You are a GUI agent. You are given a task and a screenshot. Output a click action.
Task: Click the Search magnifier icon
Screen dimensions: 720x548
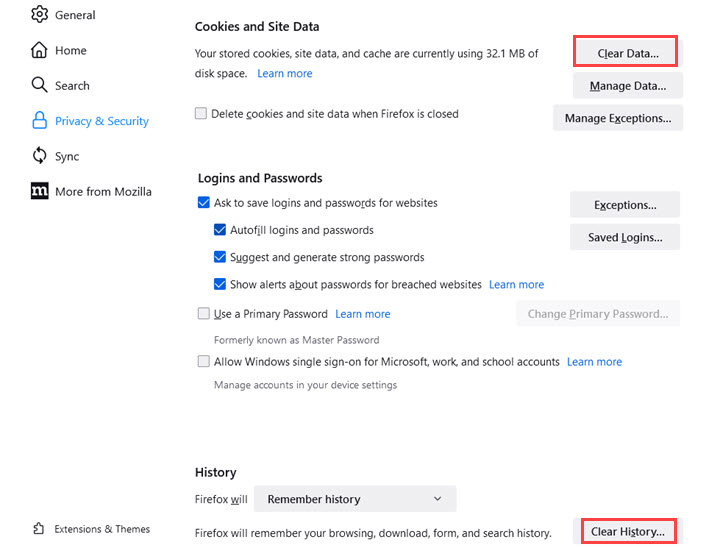point(40,85)
